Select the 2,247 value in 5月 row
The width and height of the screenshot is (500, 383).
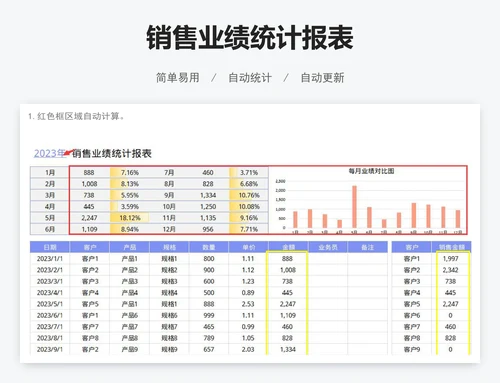[89, 218]
